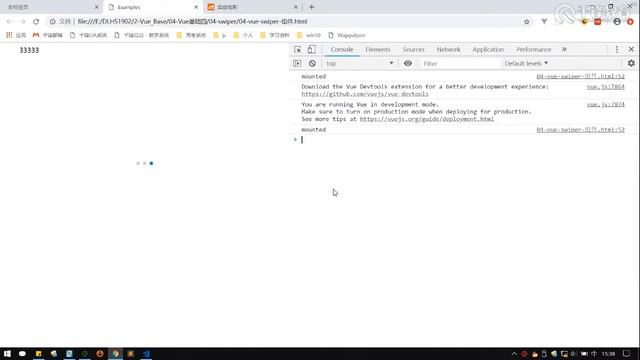The image size is (640, 360).
Task: Go back with browser back arrow
Action: point(9,21)
